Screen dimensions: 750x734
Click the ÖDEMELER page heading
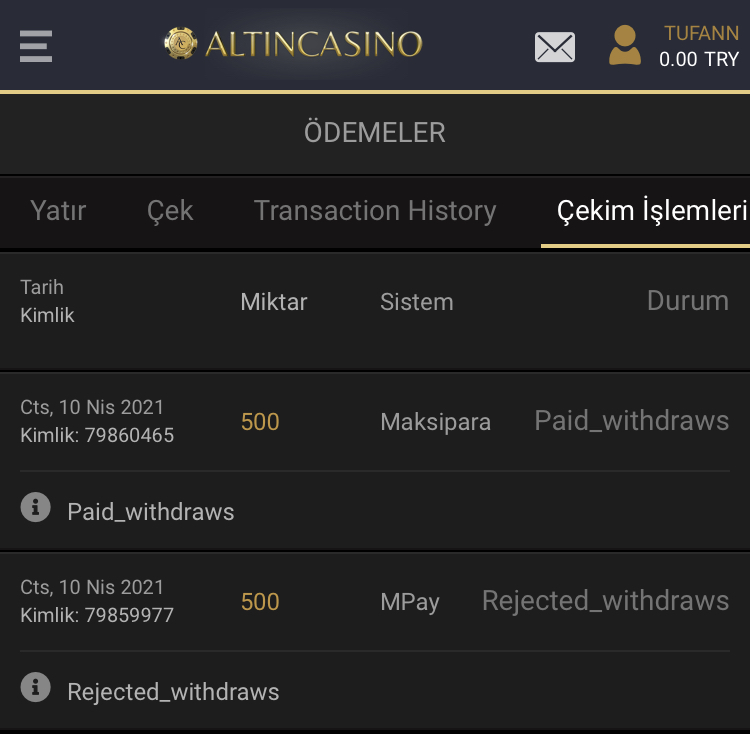pos(375,132)
